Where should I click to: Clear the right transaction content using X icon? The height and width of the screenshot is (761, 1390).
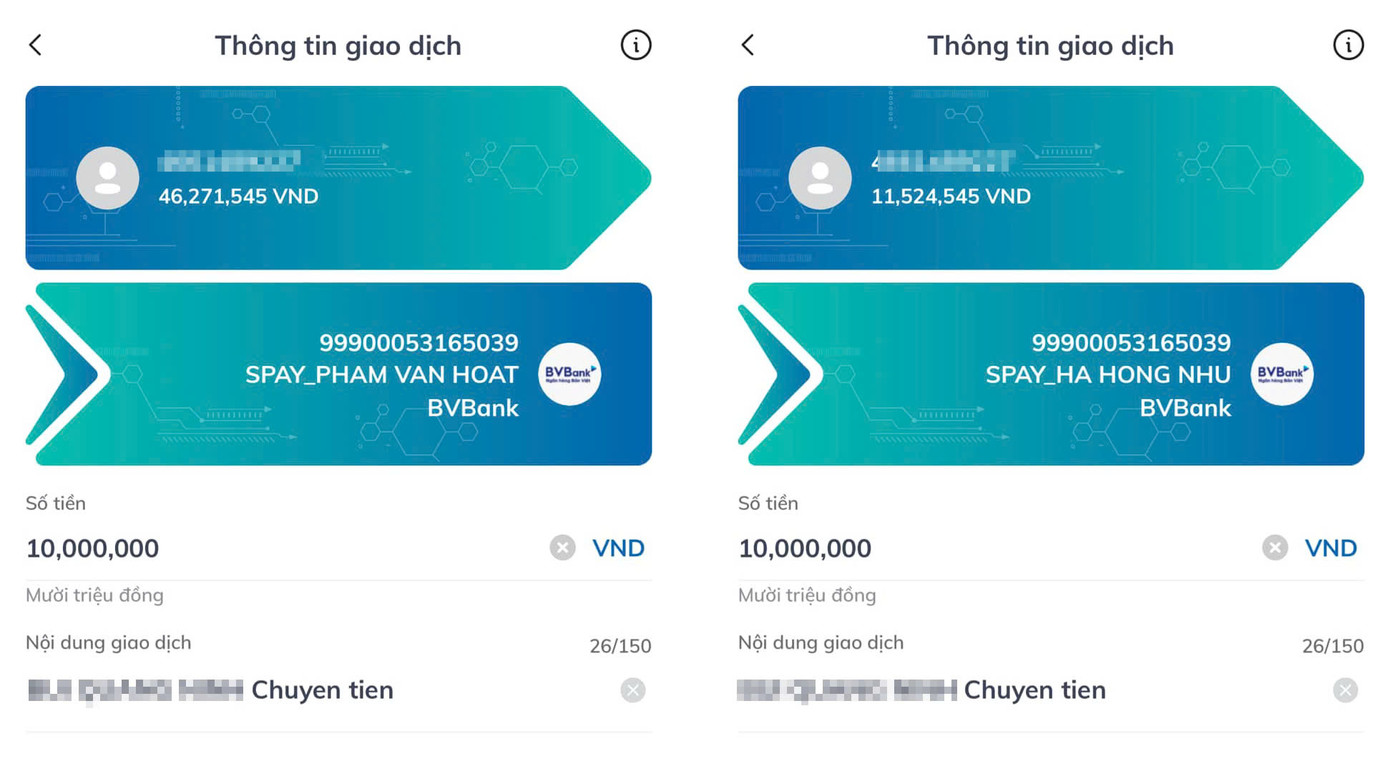point(1344,690)
